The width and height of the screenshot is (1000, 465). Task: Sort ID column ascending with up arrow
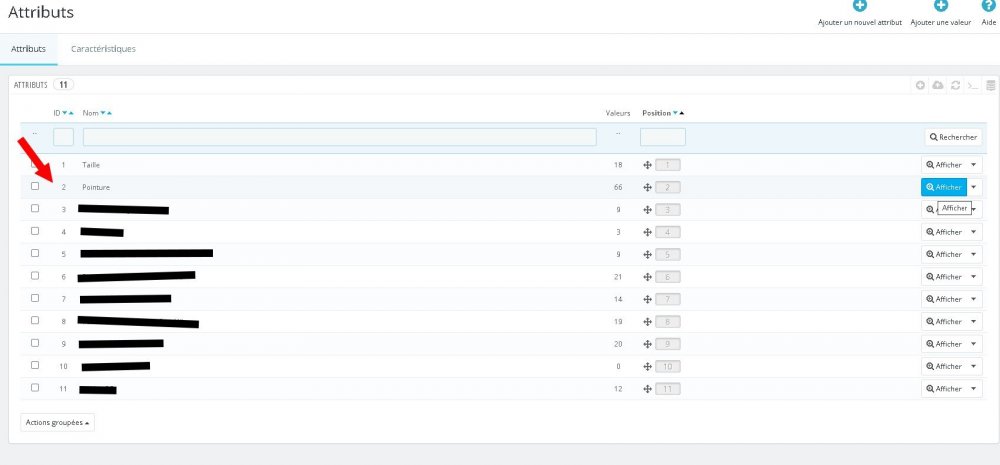71,113
